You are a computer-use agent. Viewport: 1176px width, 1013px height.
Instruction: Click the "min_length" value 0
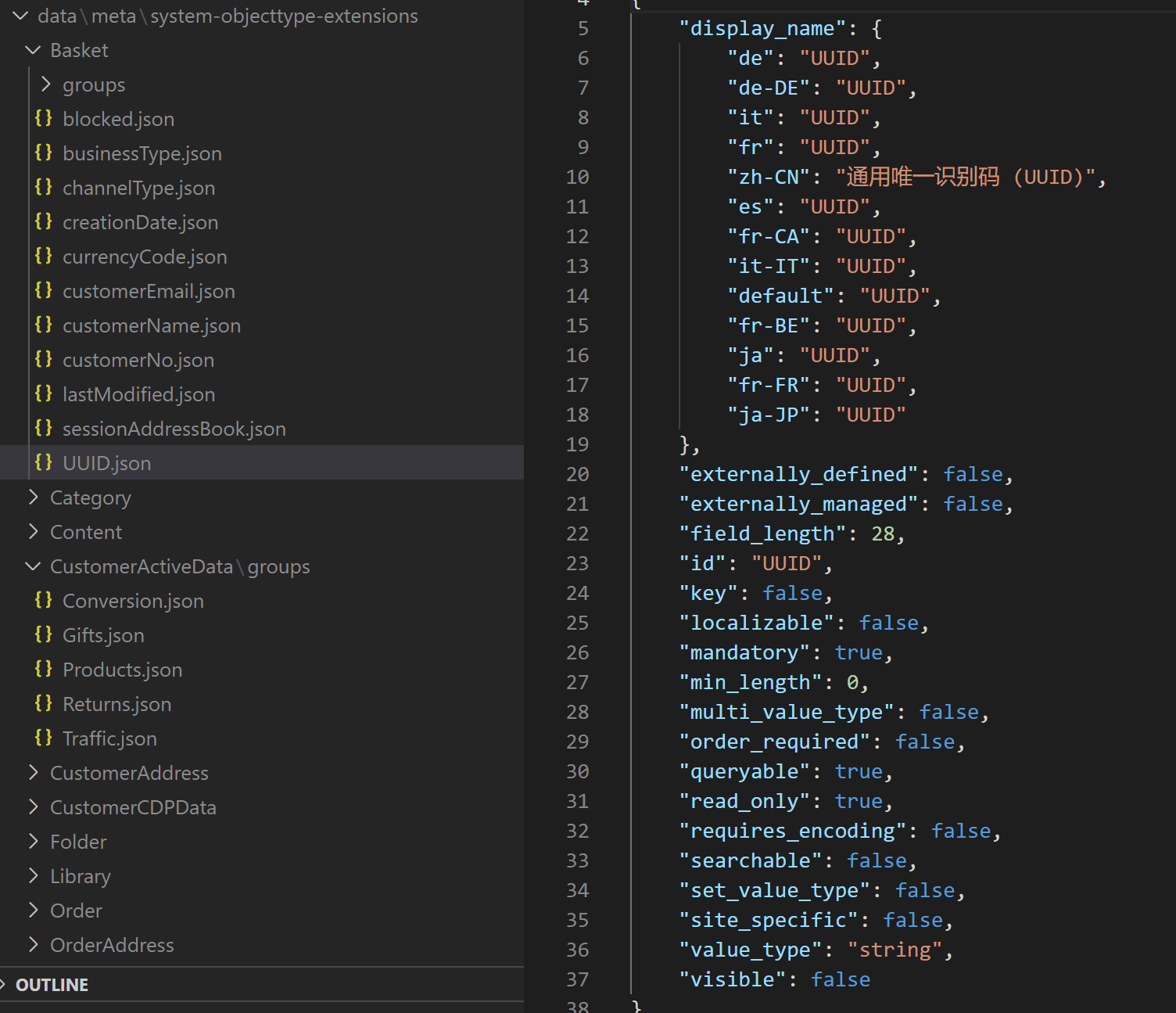852,682
